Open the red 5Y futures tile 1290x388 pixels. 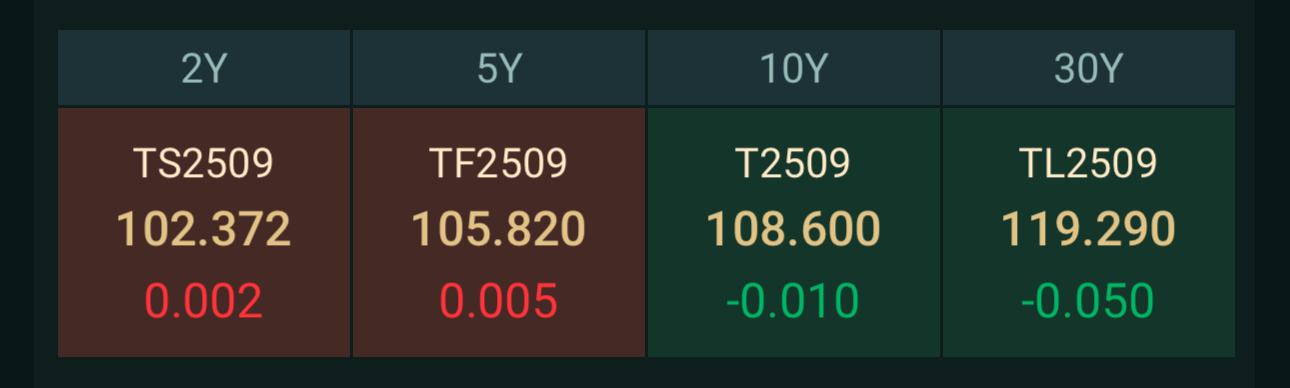click(x=499, y=232)
